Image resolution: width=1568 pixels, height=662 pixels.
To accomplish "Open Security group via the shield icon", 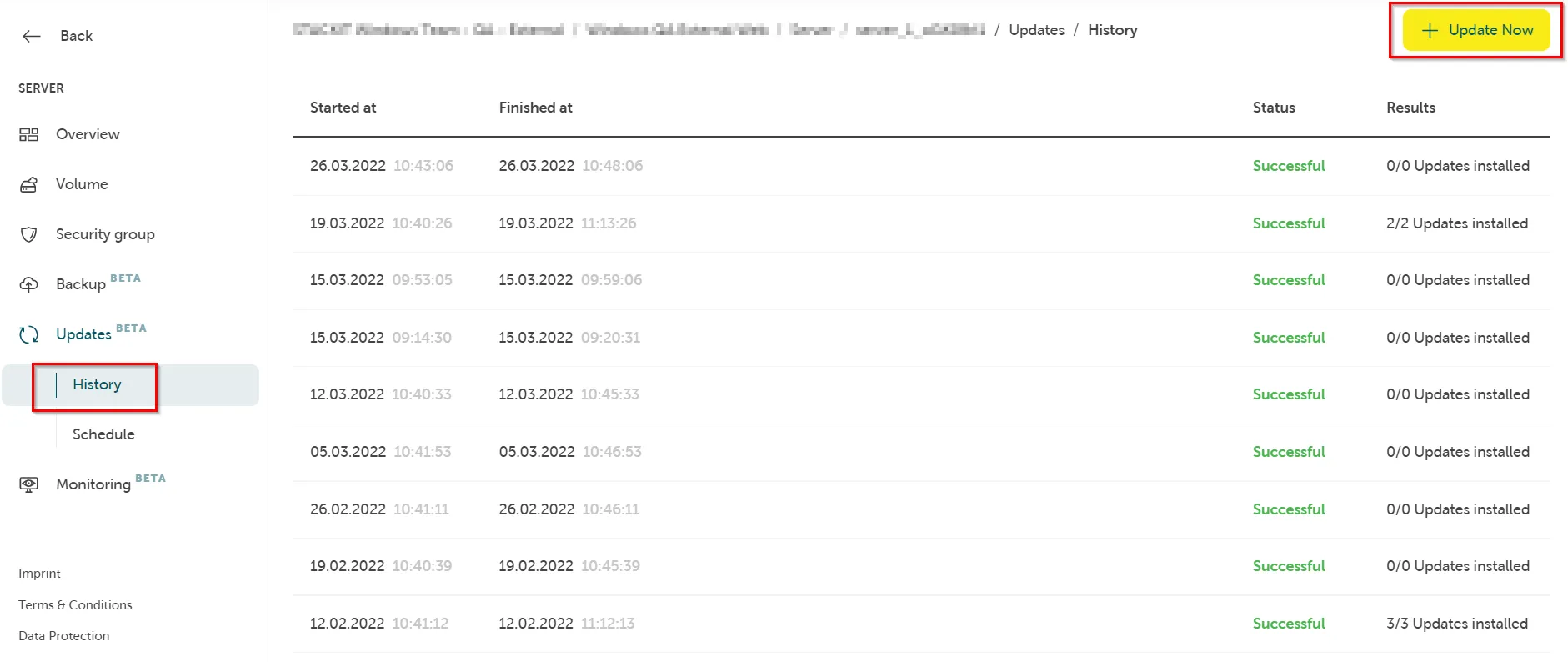I will pyautogui.click(x=29, y=234).
